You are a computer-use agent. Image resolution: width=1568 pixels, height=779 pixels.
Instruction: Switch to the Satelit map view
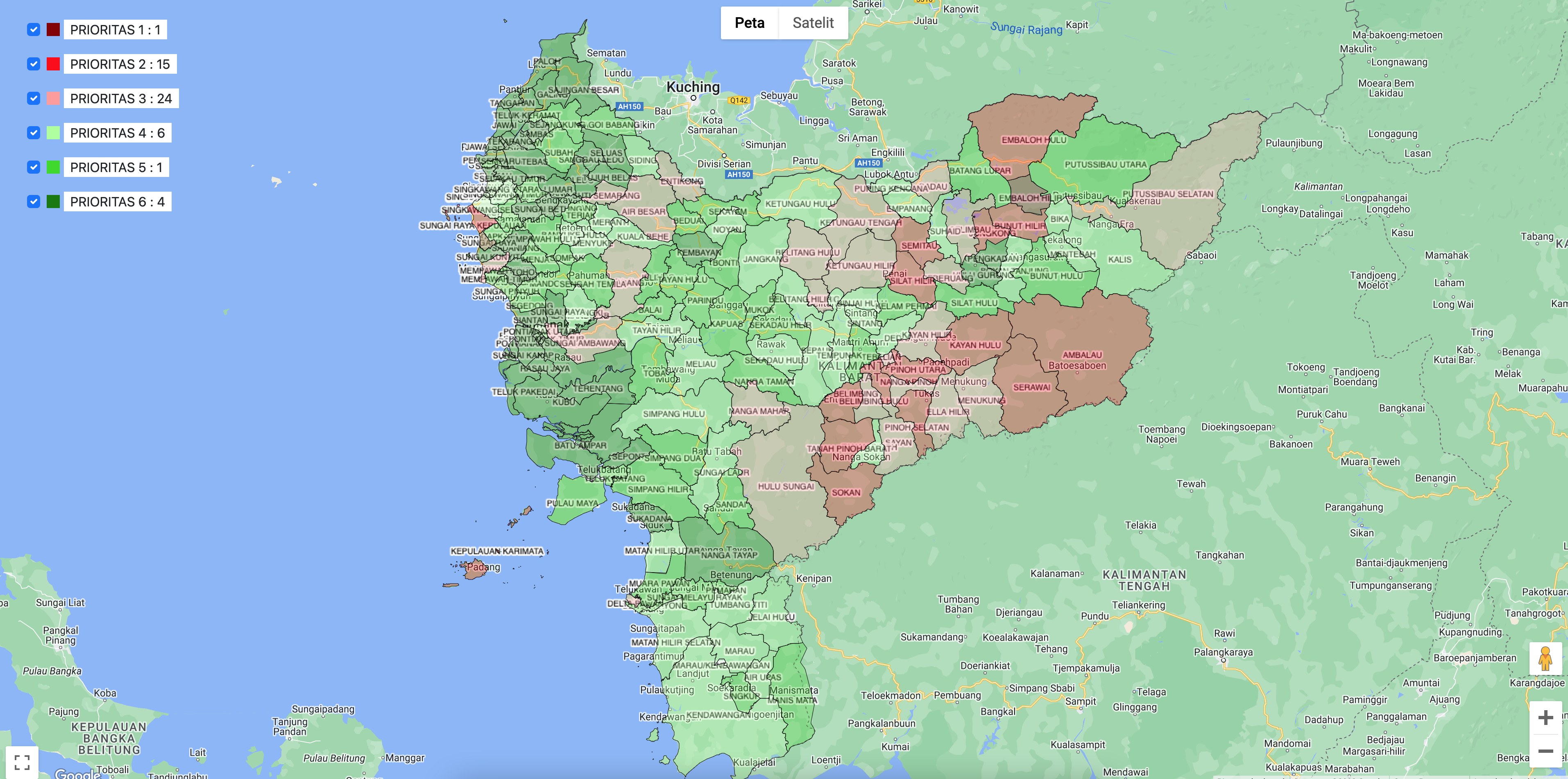tap(813, 23)
